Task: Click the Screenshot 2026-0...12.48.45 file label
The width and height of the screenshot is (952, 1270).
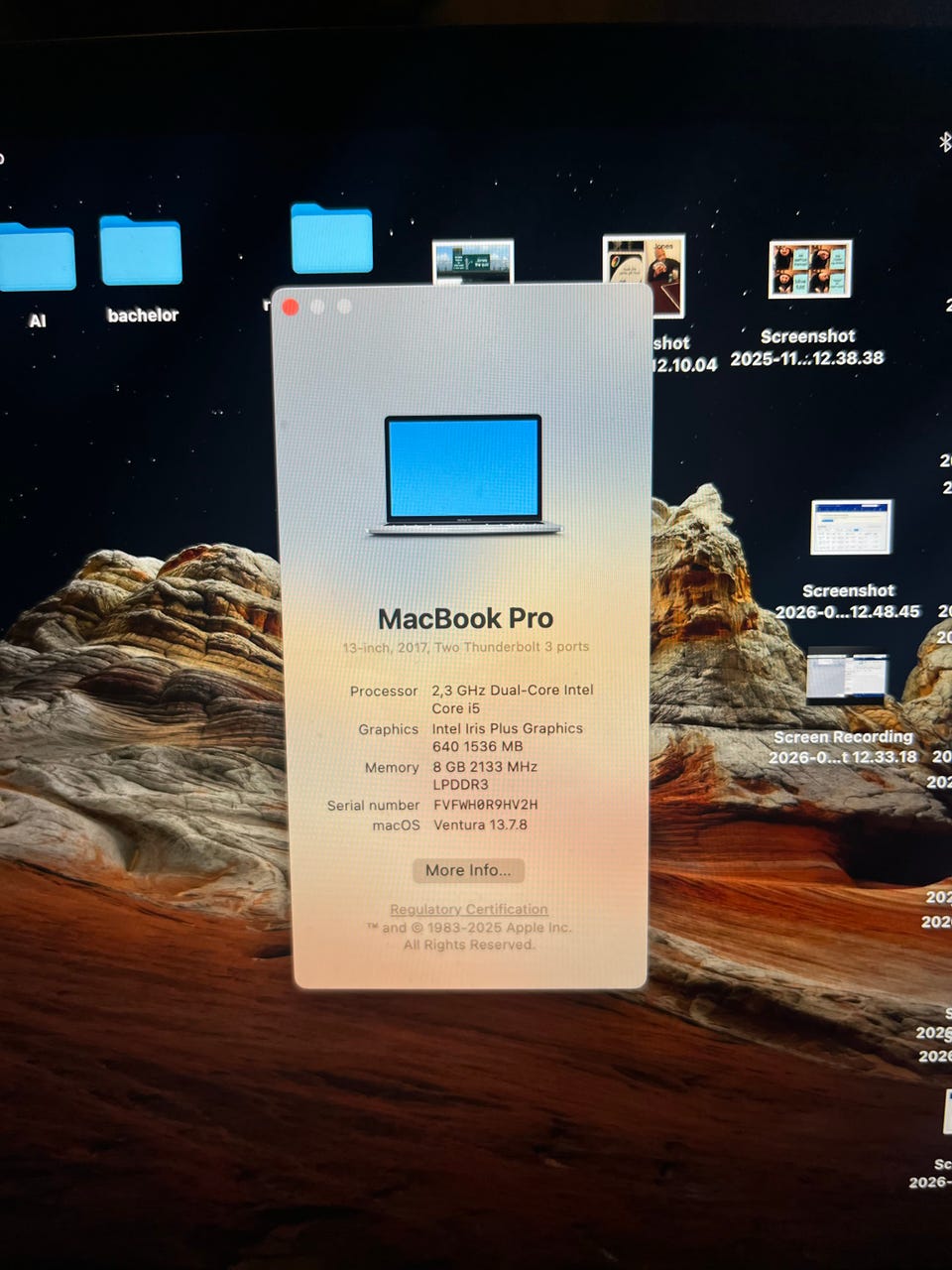Action: pyautogui.click(x=848, y=601)
